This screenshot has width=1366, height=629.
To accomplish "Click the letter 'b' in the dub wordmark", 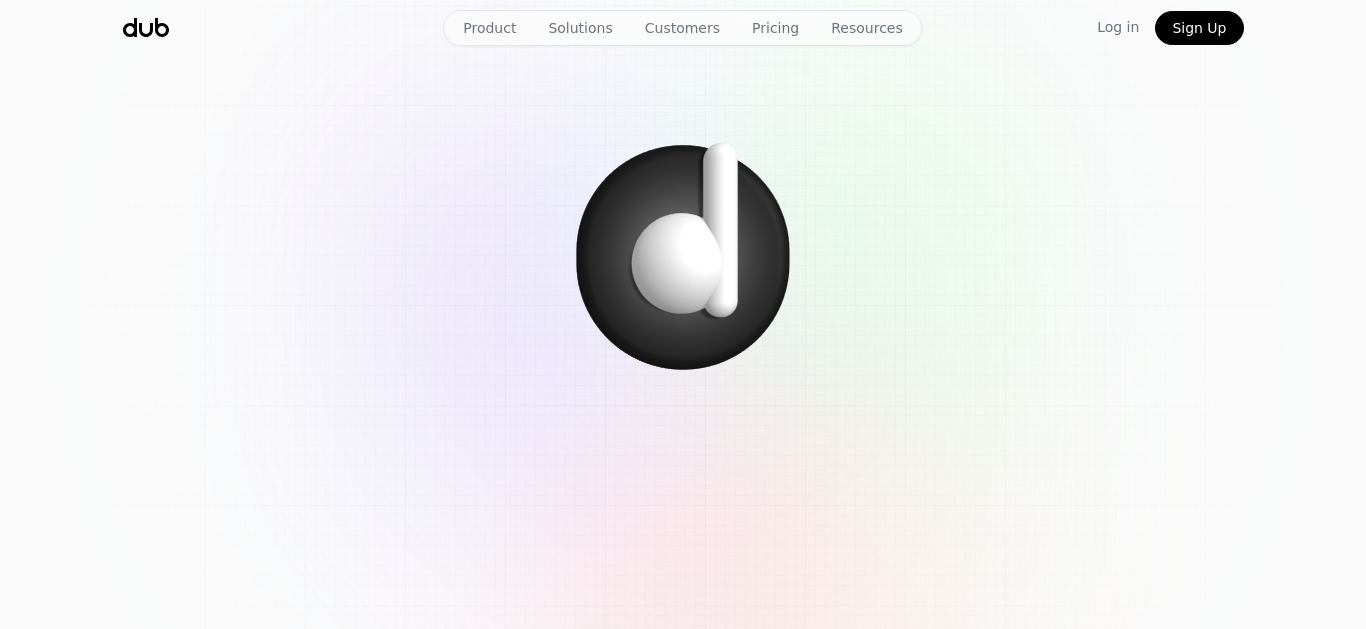I will 161,28.
